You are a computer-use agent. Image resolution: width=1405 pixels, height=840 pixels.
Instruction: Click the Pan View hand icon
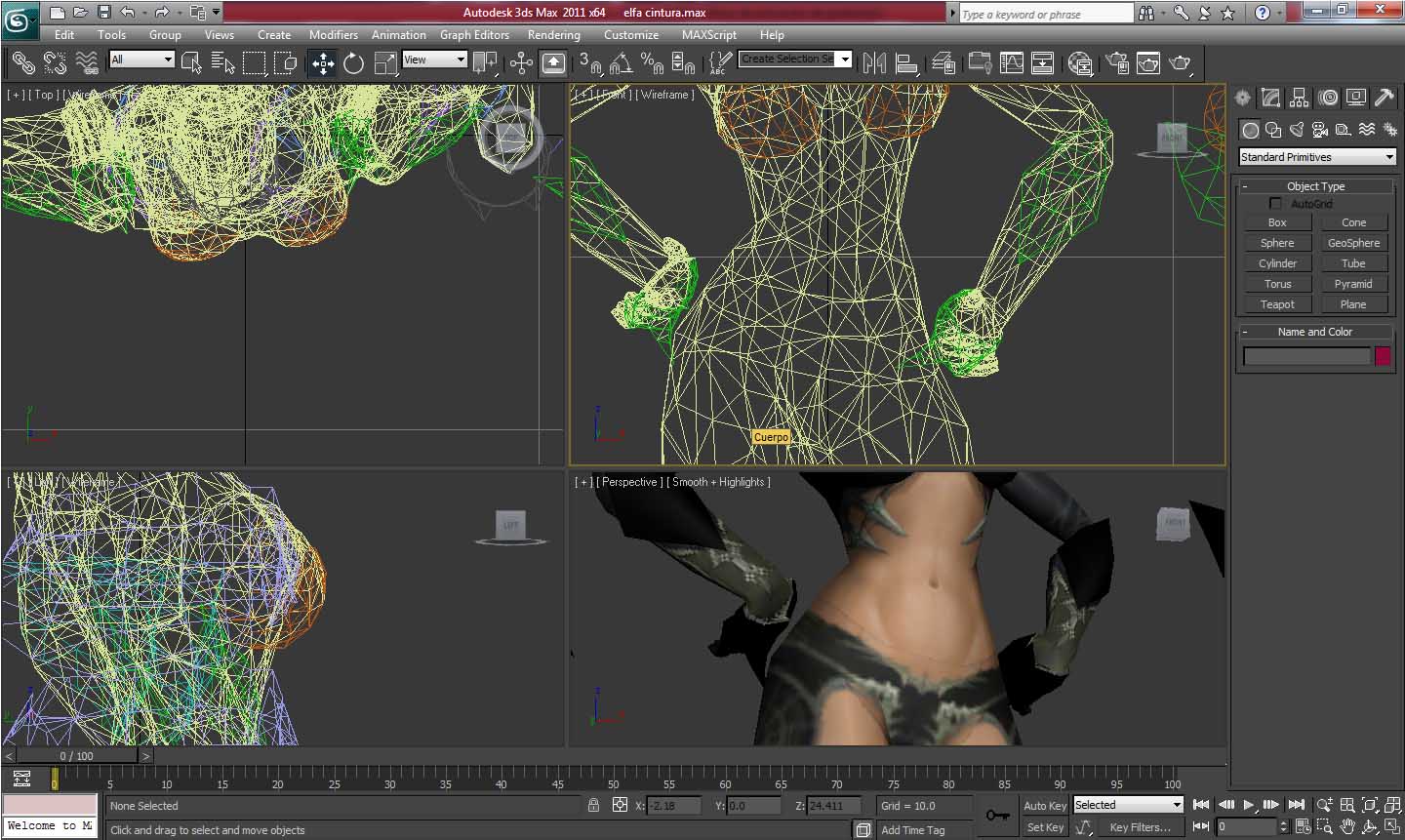coord(1347,826)
